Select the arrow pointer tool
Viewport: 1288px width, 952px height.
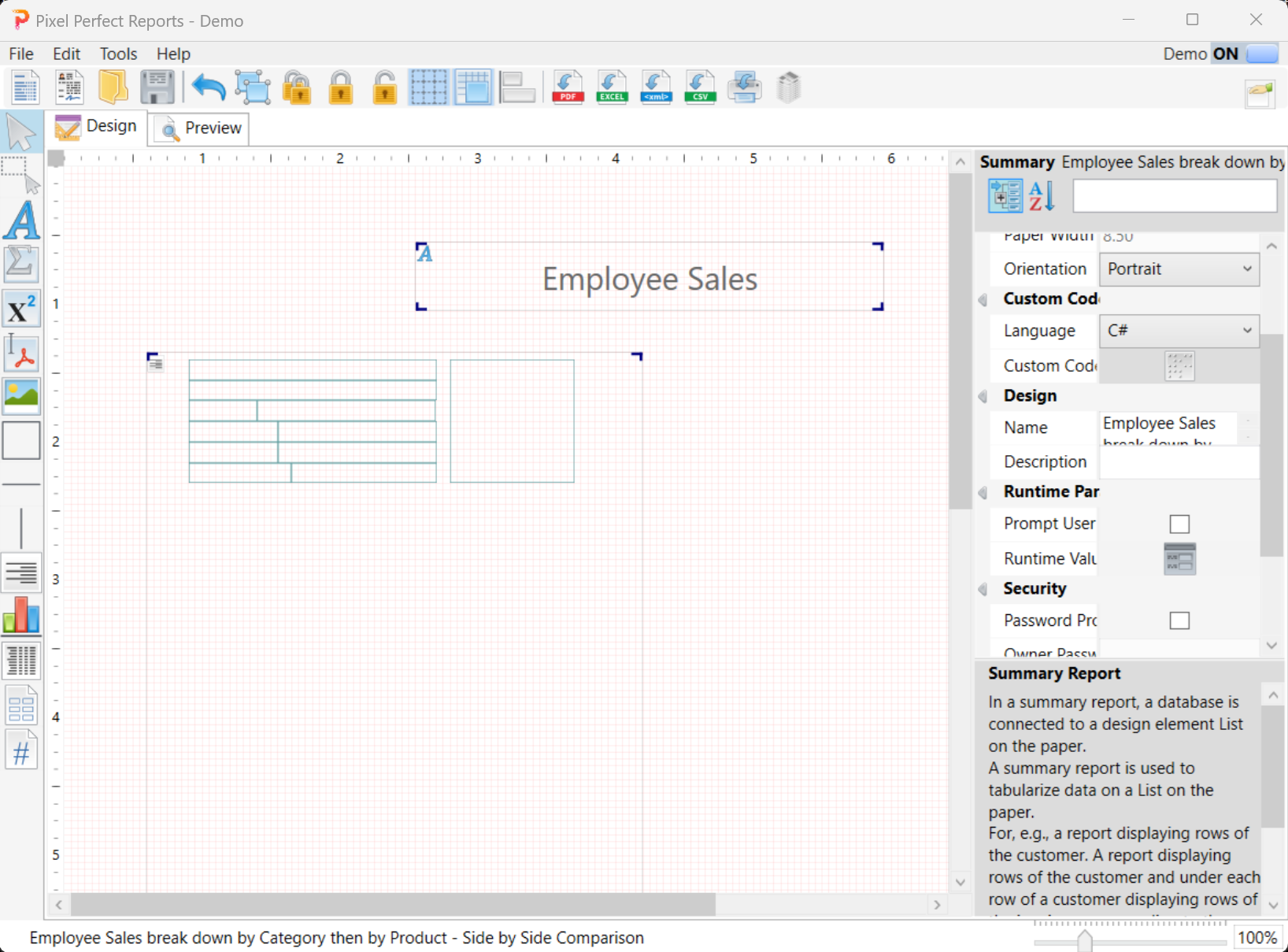click(20, 132)
